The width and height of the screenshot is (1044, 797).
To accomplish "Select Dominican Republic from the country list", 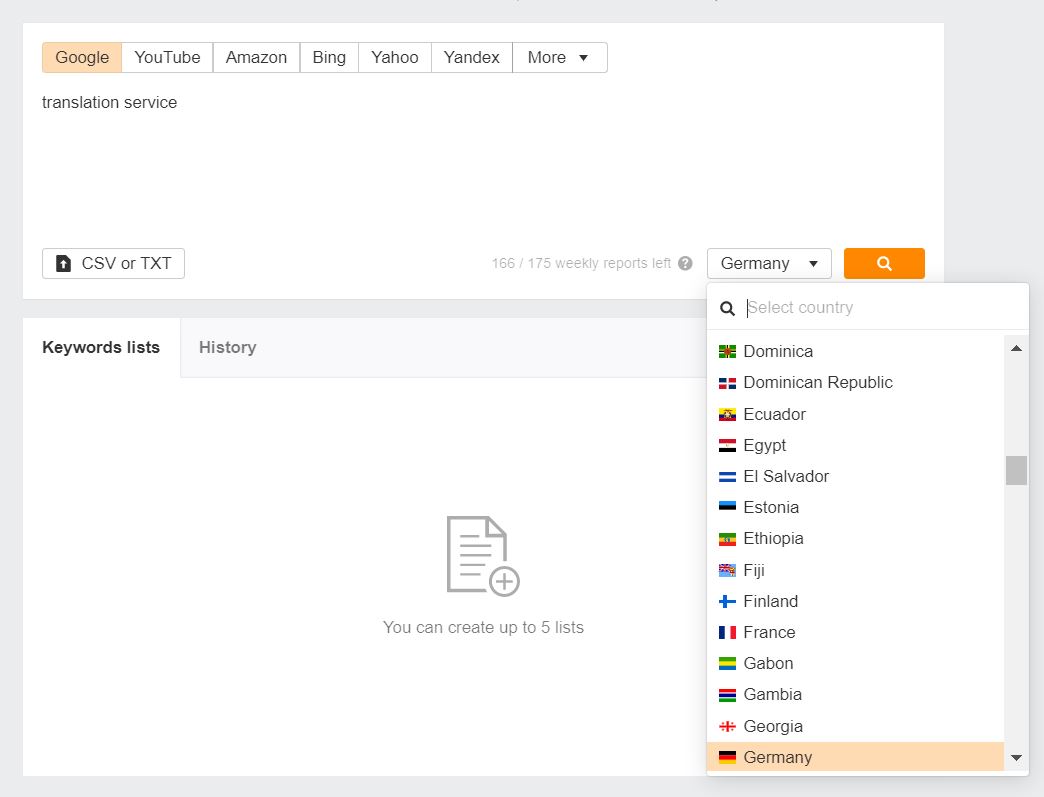I will [x=818, y=382].
